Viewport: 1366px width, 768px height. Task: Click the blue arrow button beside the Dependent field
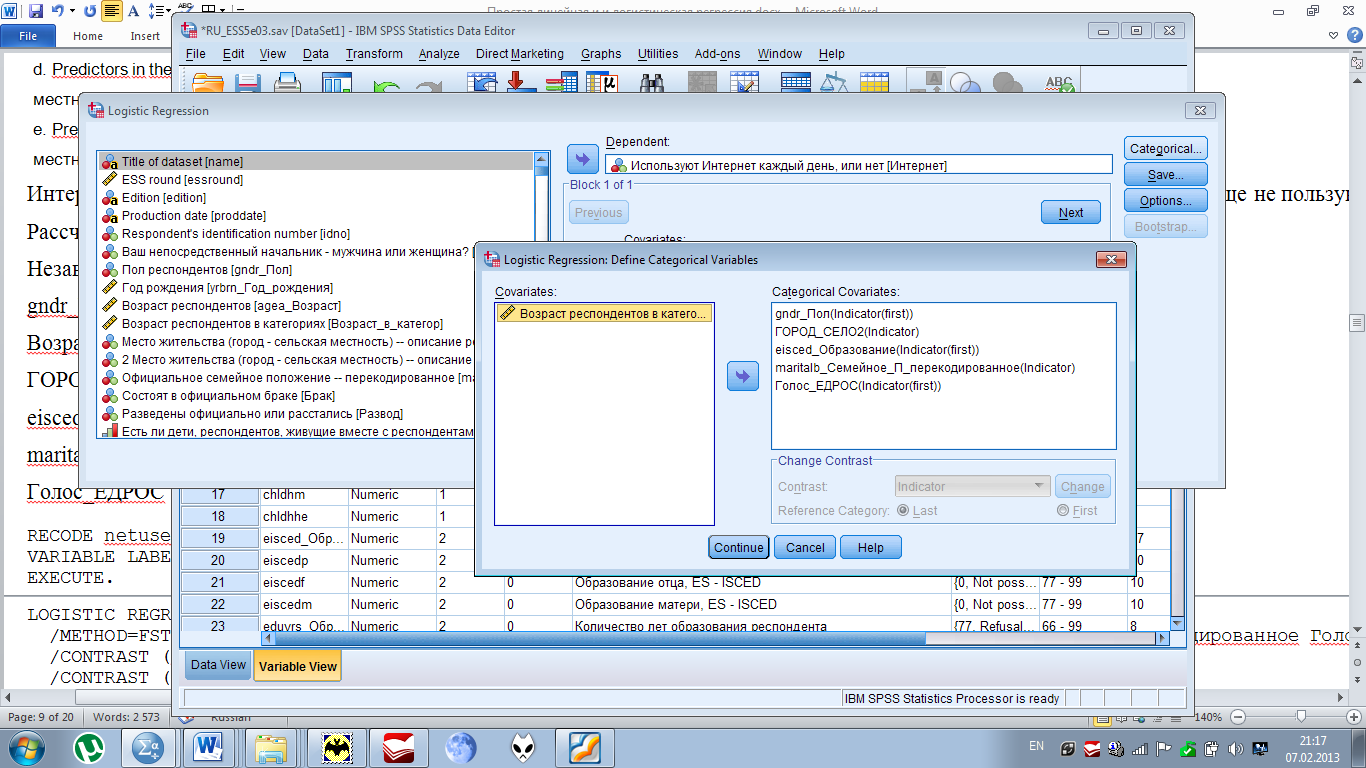(x=582, y=158)
